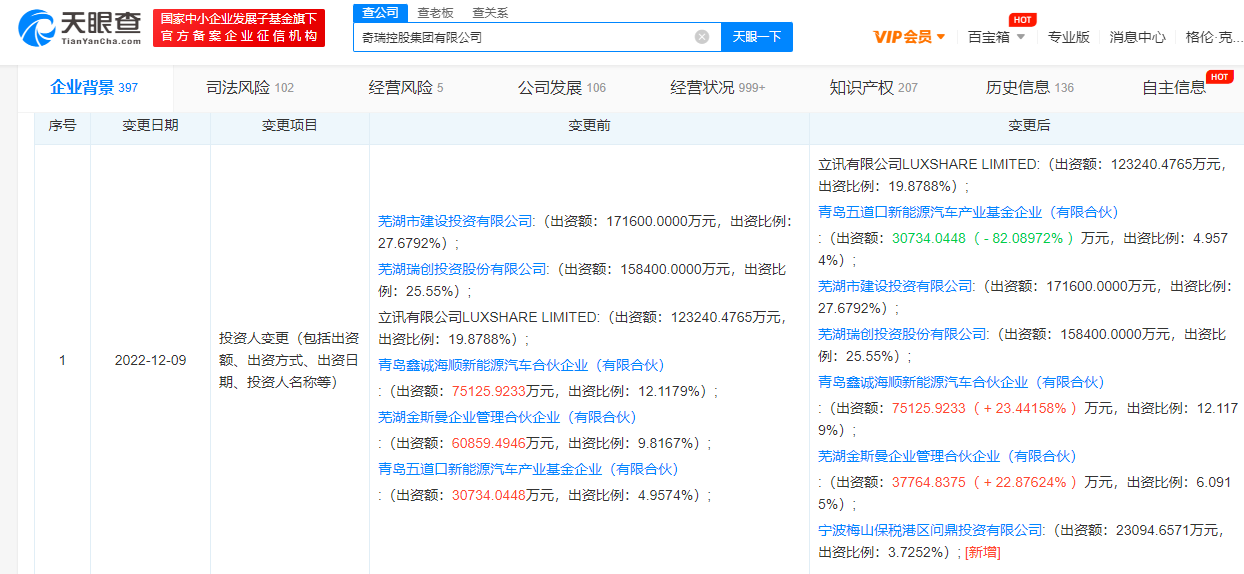
Task: Open the VIP会员 dropdown
Action: pos(910,37)
